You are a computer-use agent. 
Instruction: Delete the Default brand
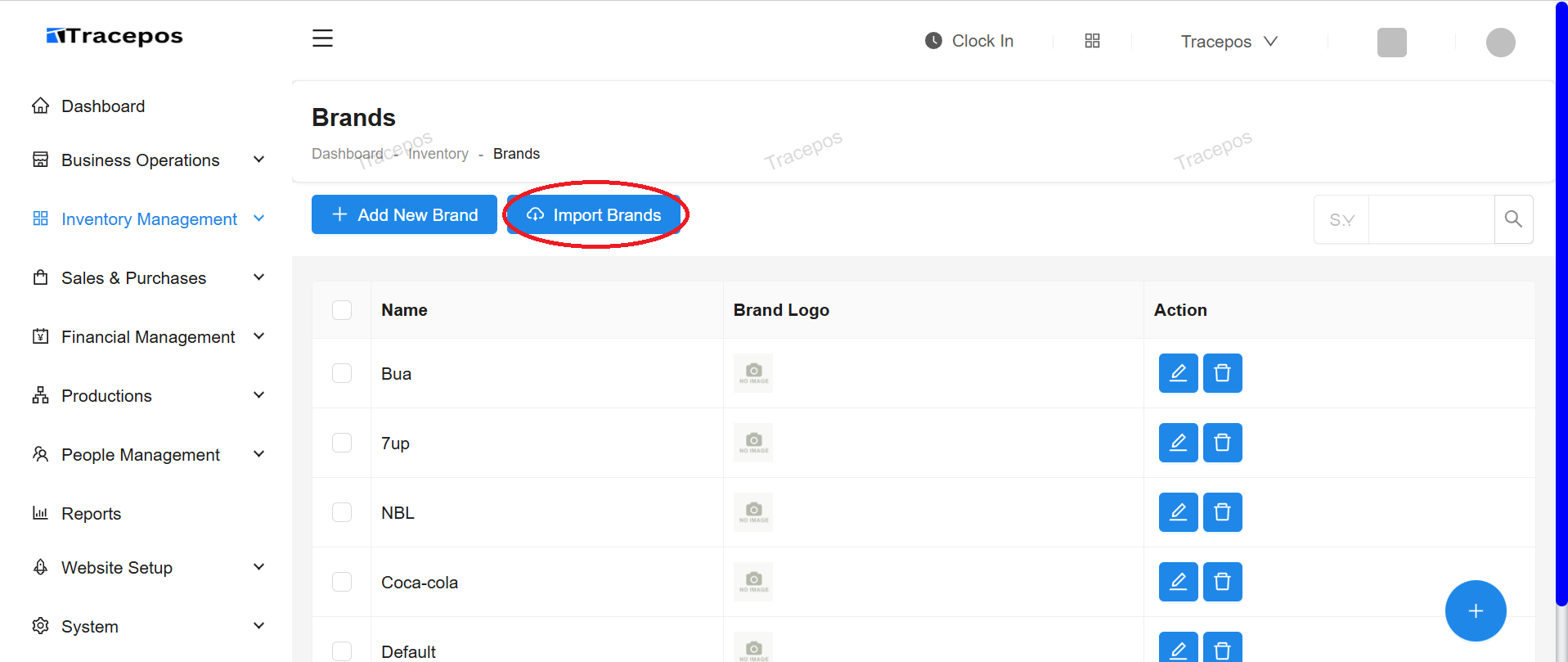coord(1222,647)
